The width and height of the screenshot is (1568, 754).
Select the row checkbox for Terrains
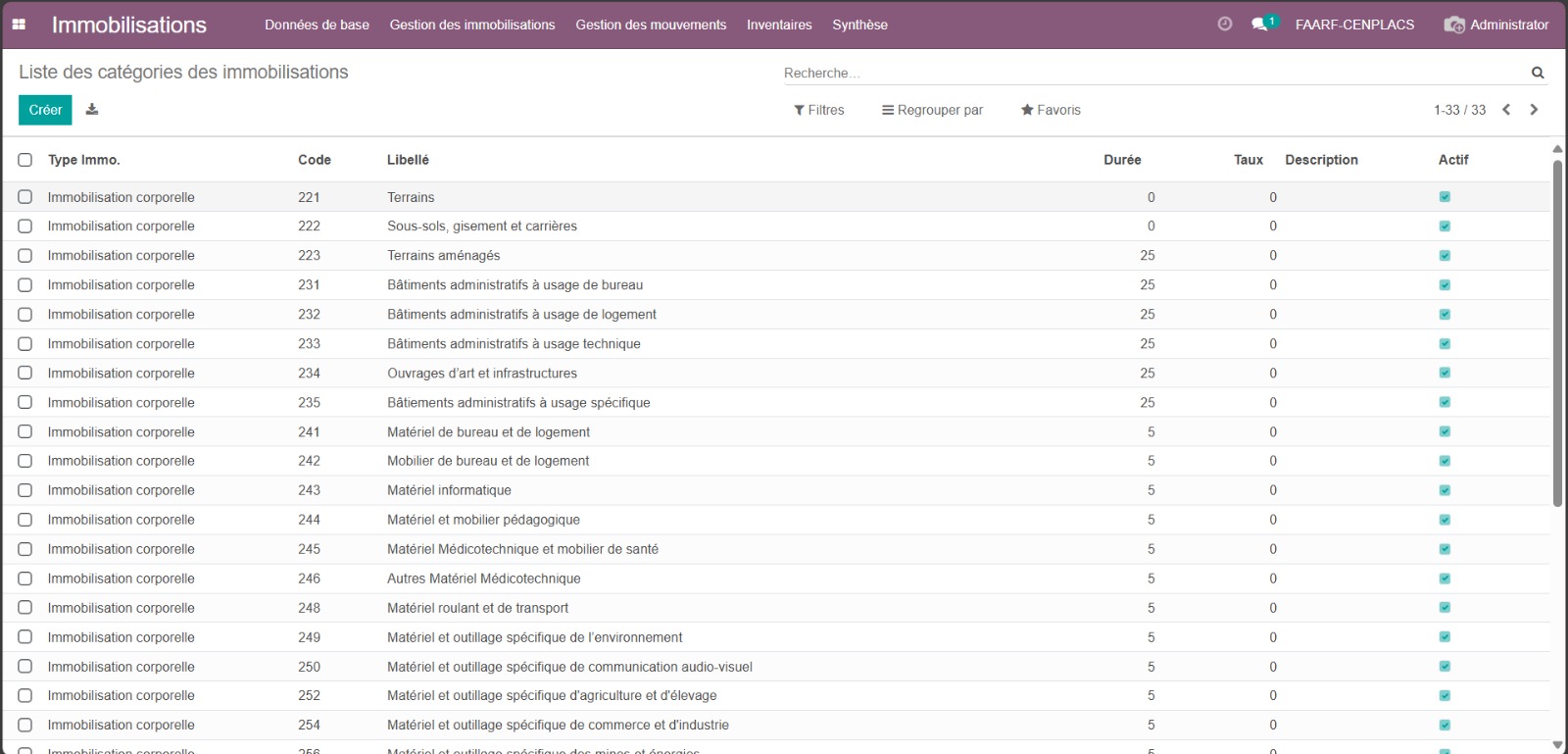coord(25,197)
